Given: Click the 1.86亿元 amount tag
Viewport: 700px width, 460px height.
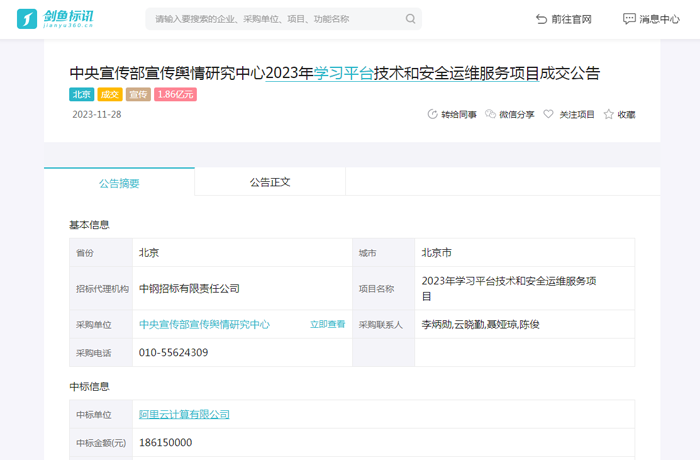Looking at the screenshot, I should click(175, 94).
